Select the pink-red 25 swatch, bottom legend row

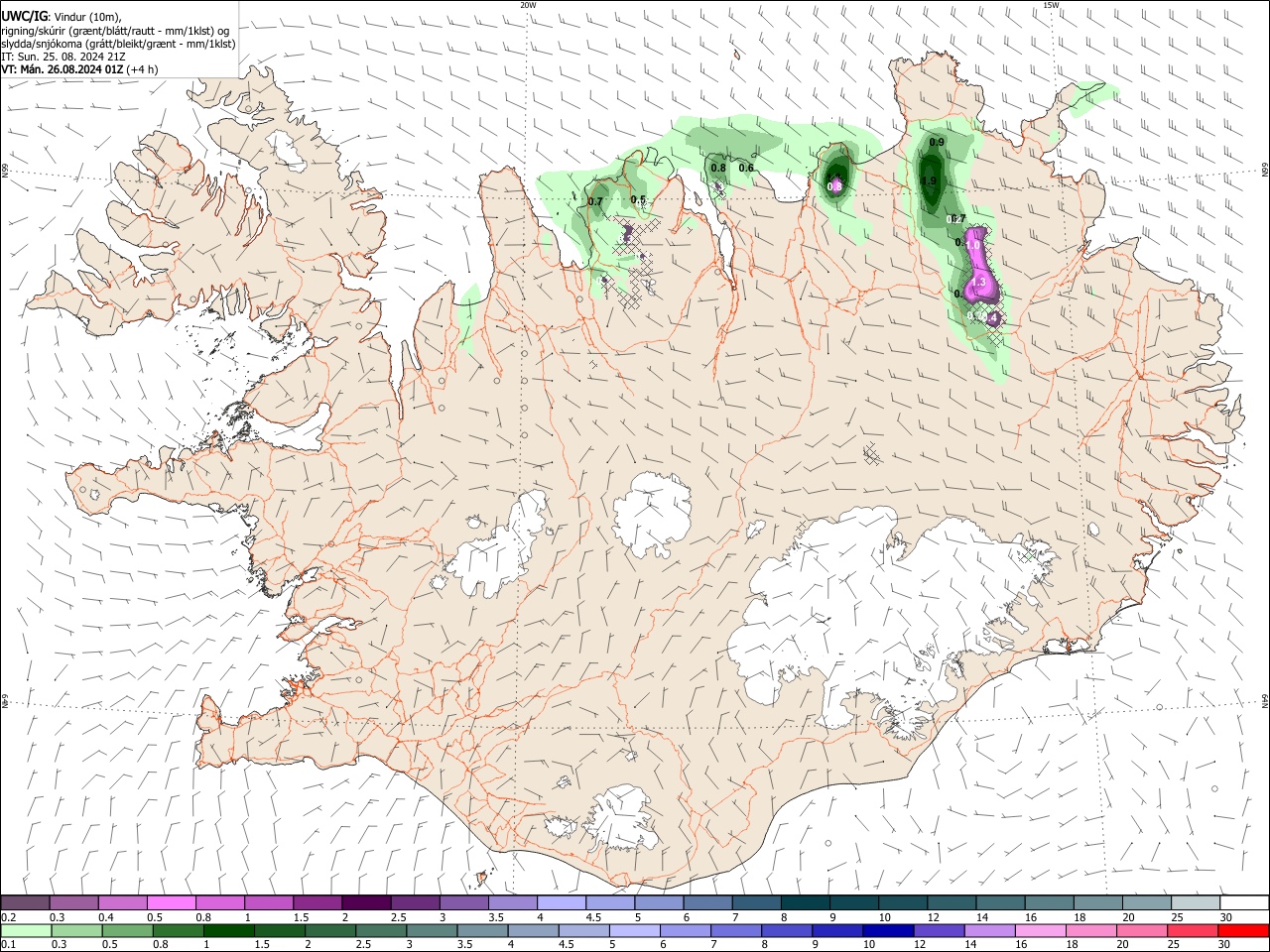click(1193, 930)
